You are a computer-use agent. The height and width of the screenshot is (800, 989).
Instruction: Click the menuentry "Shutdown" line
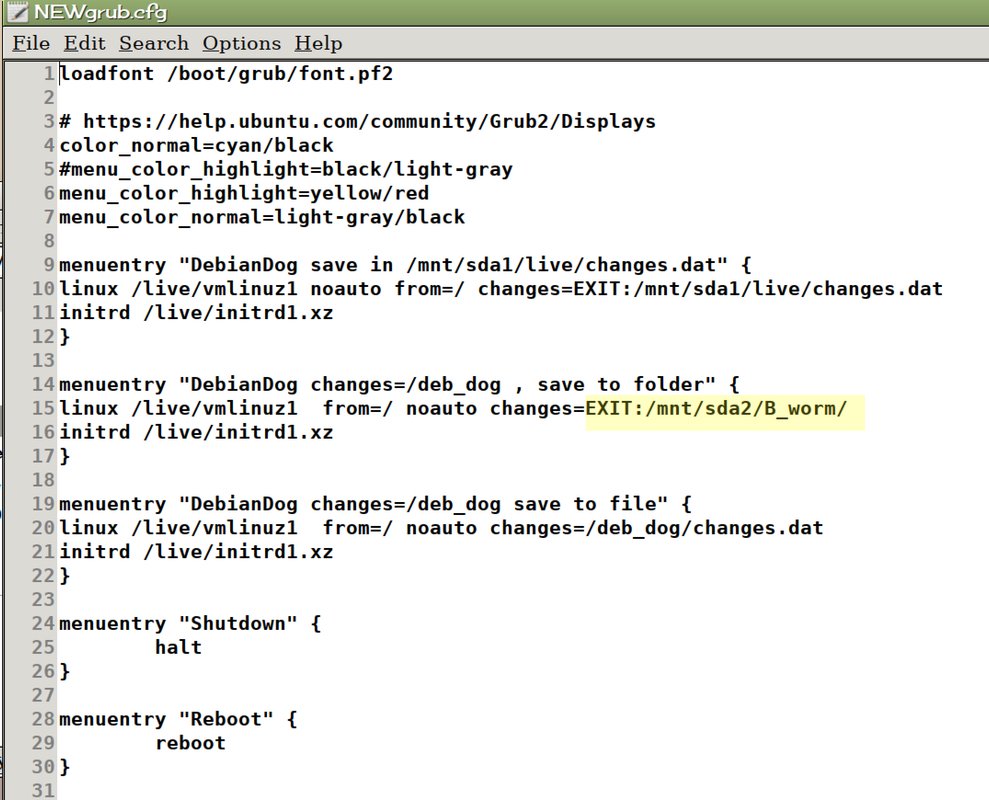point(190,624)
